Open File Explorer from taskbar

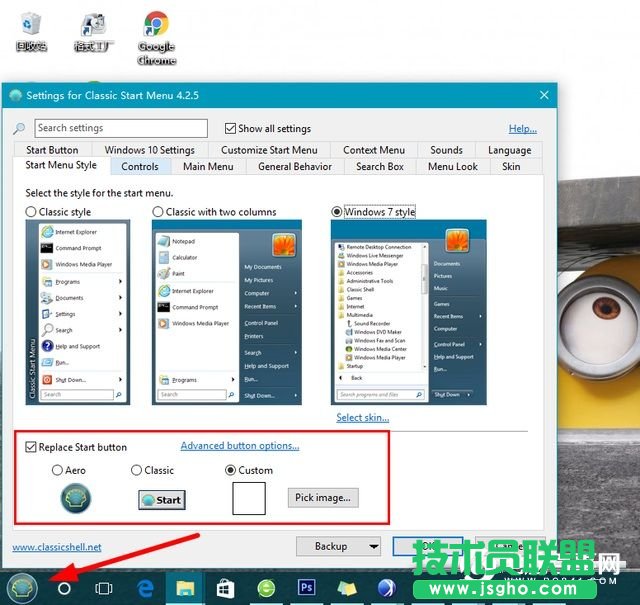tap(185, 588)
